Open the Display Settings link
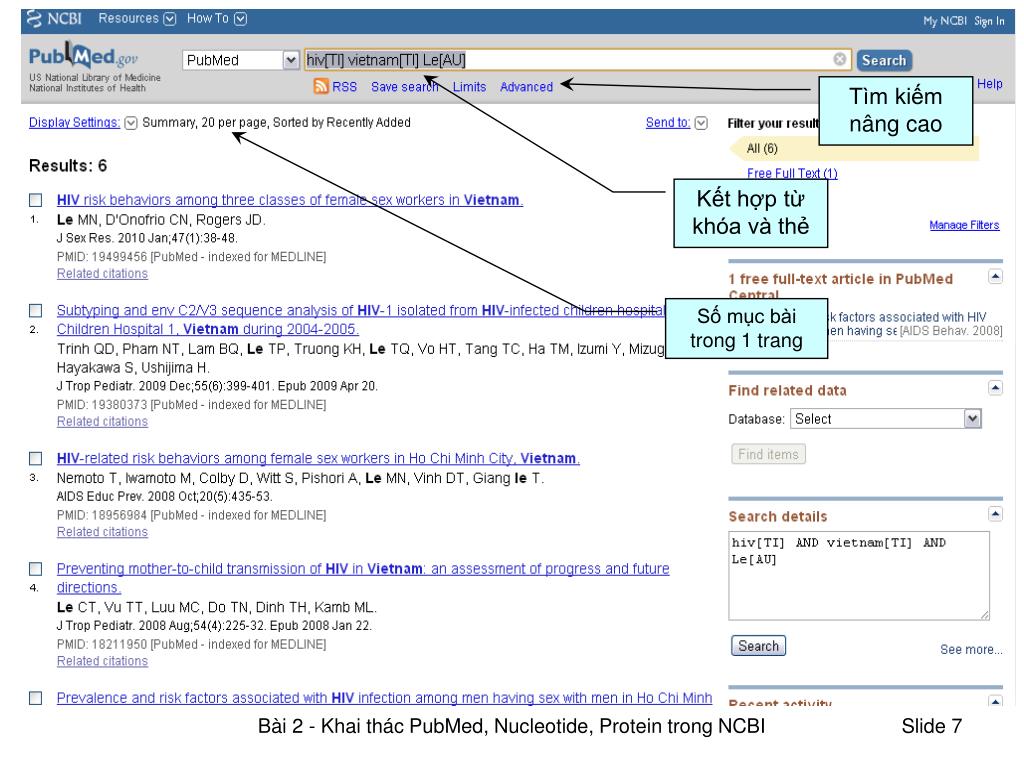This screenshot has height=768, width=1024. coord(74,122)
